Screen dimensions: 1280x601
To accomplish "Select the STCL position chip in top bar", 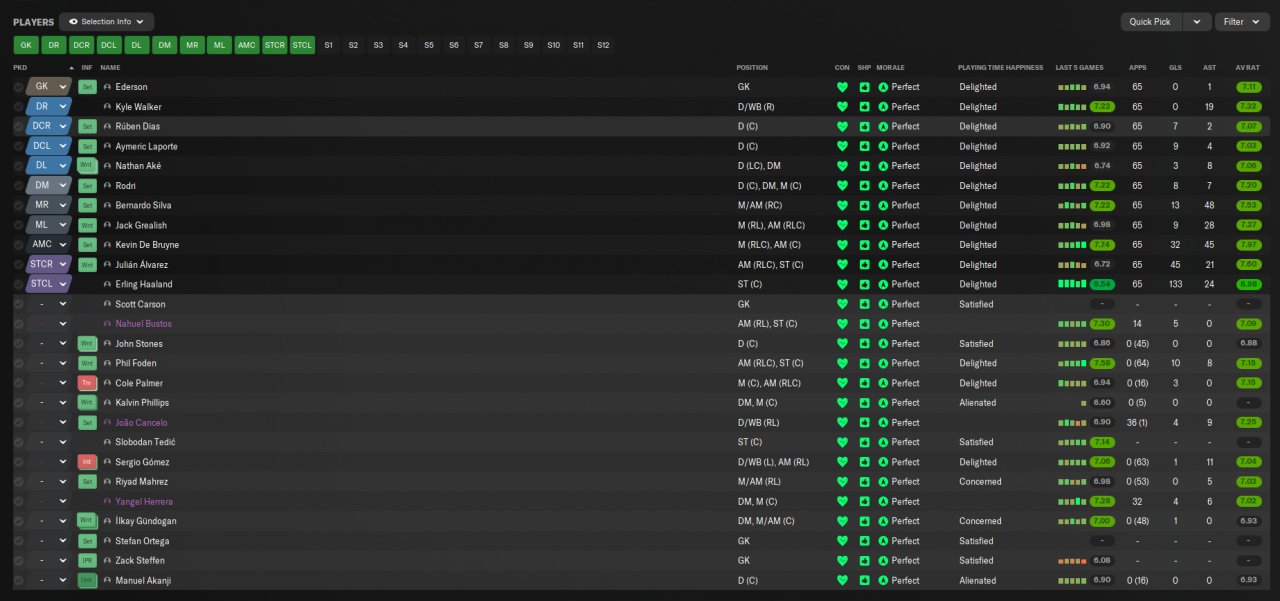I will [302, 45].
